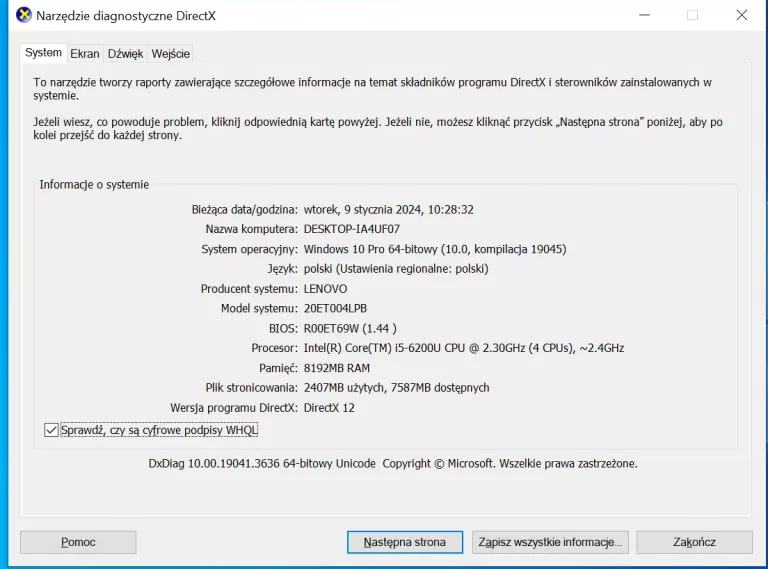Click the 8192MB RAM memory value
The width and height of the screenshot is (768, 569).
coord(336,368)
